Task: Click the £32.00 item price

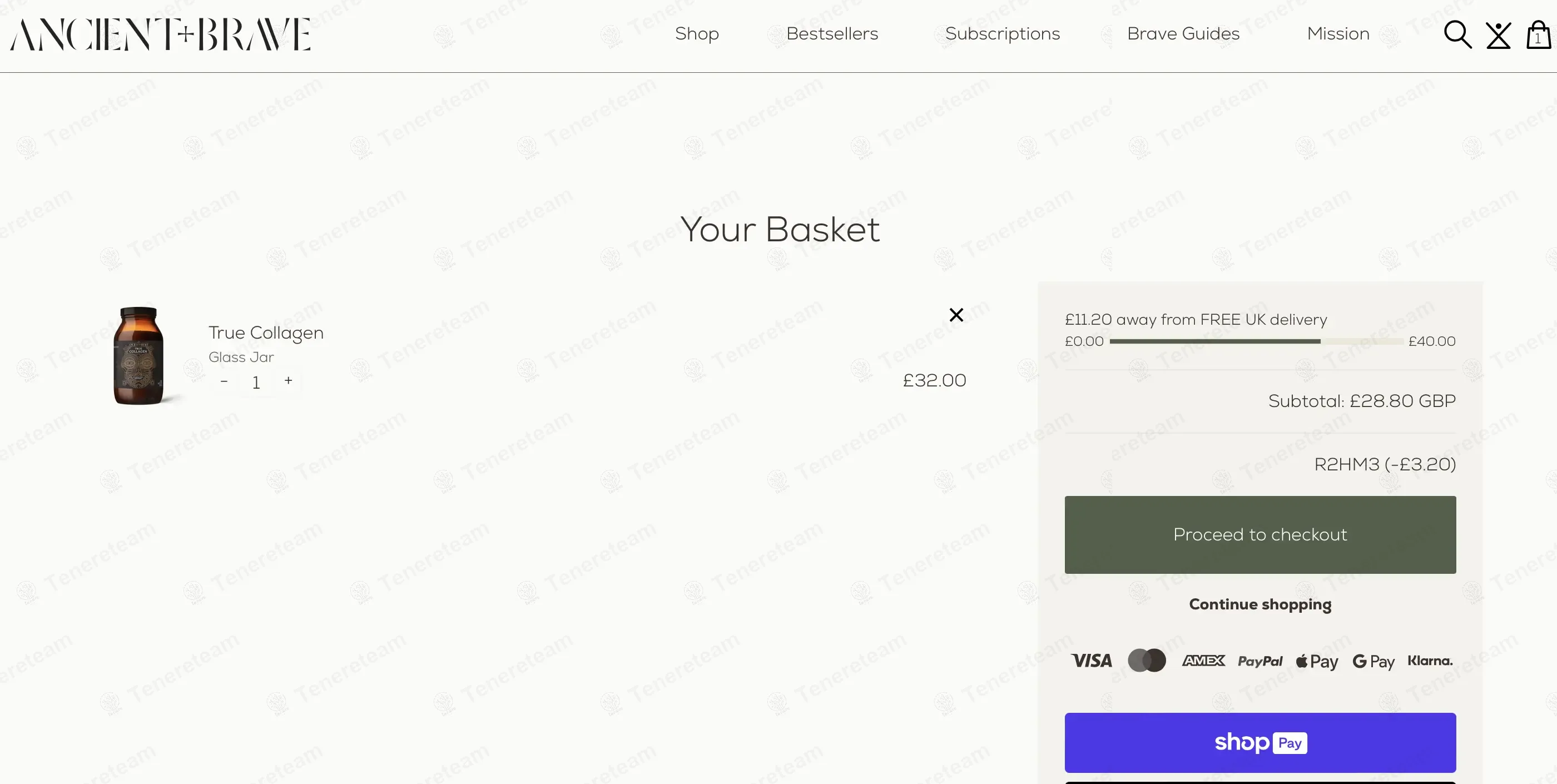Action: [934, 380]
